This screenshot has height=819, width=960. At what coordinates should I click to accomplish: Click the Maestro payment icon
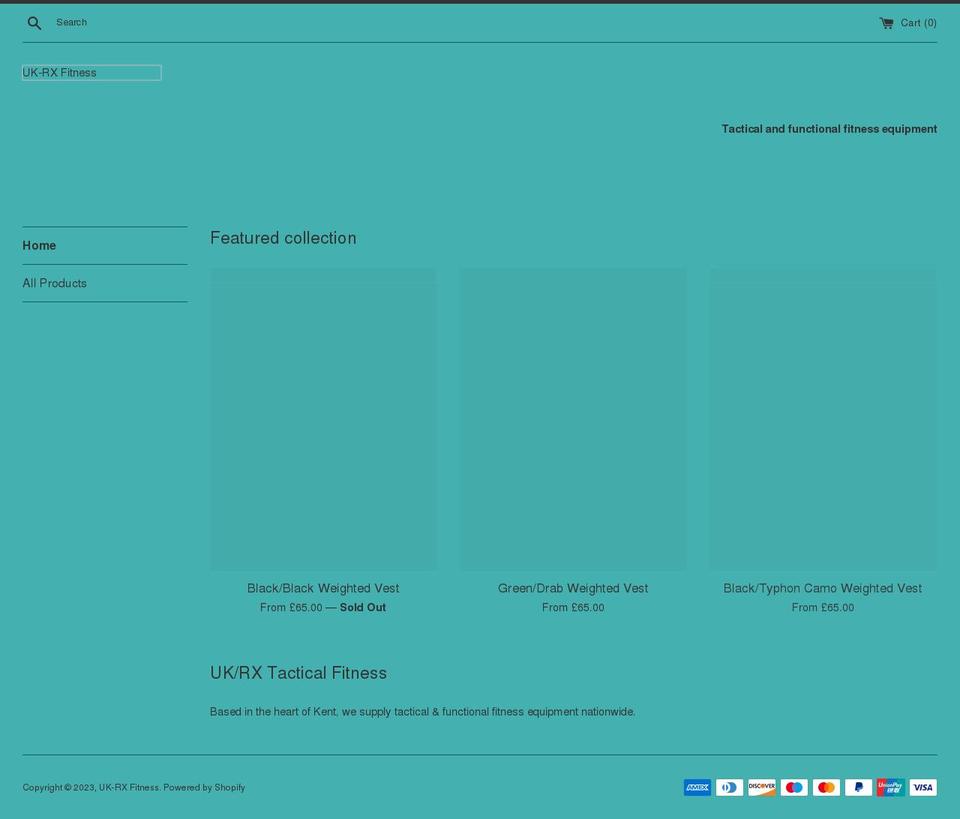point(794,787)
